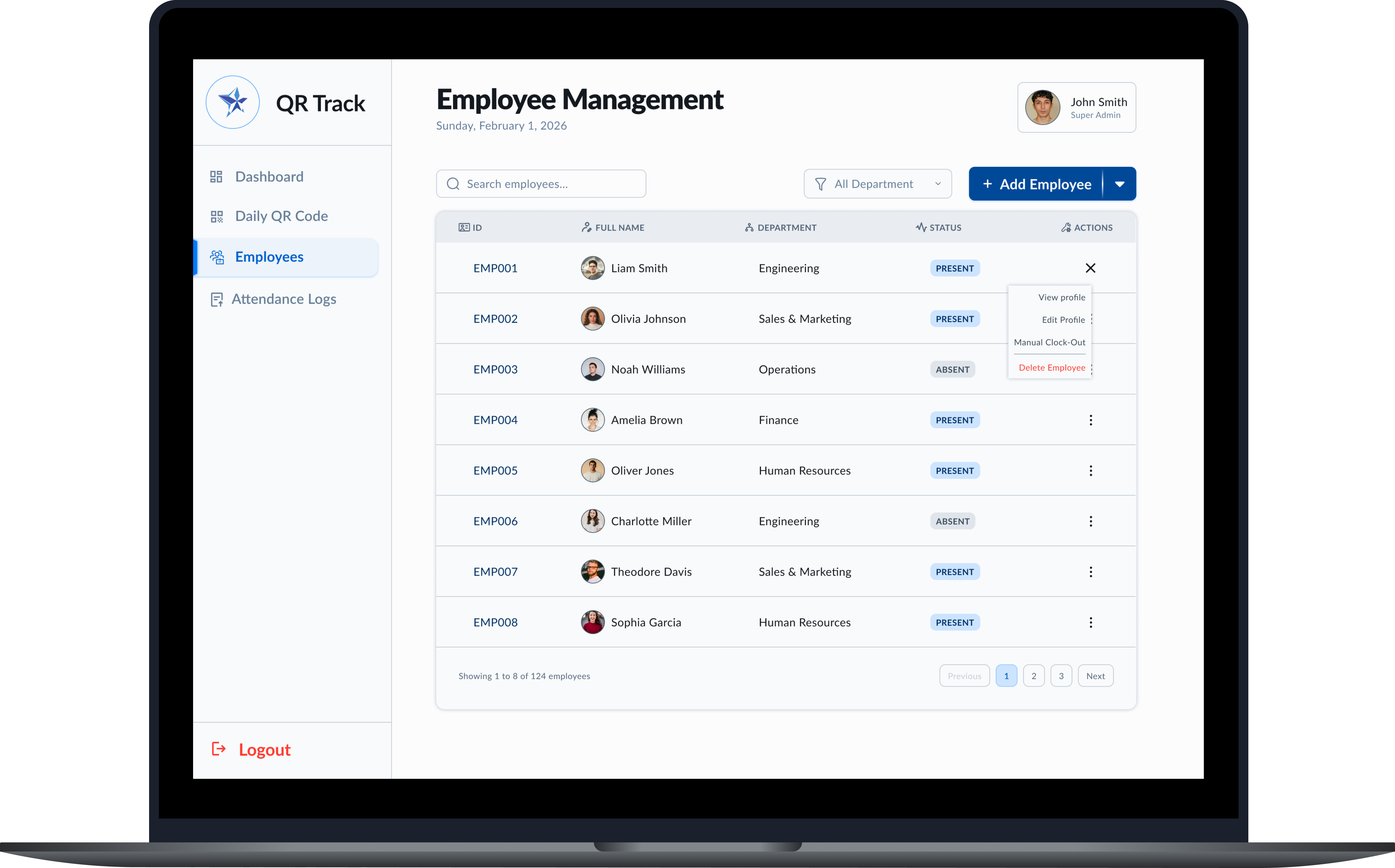This screenshot has height=868, width=1395.
Task: Open actions menu for Sophia Garcia
Action: click(1091, 622)
